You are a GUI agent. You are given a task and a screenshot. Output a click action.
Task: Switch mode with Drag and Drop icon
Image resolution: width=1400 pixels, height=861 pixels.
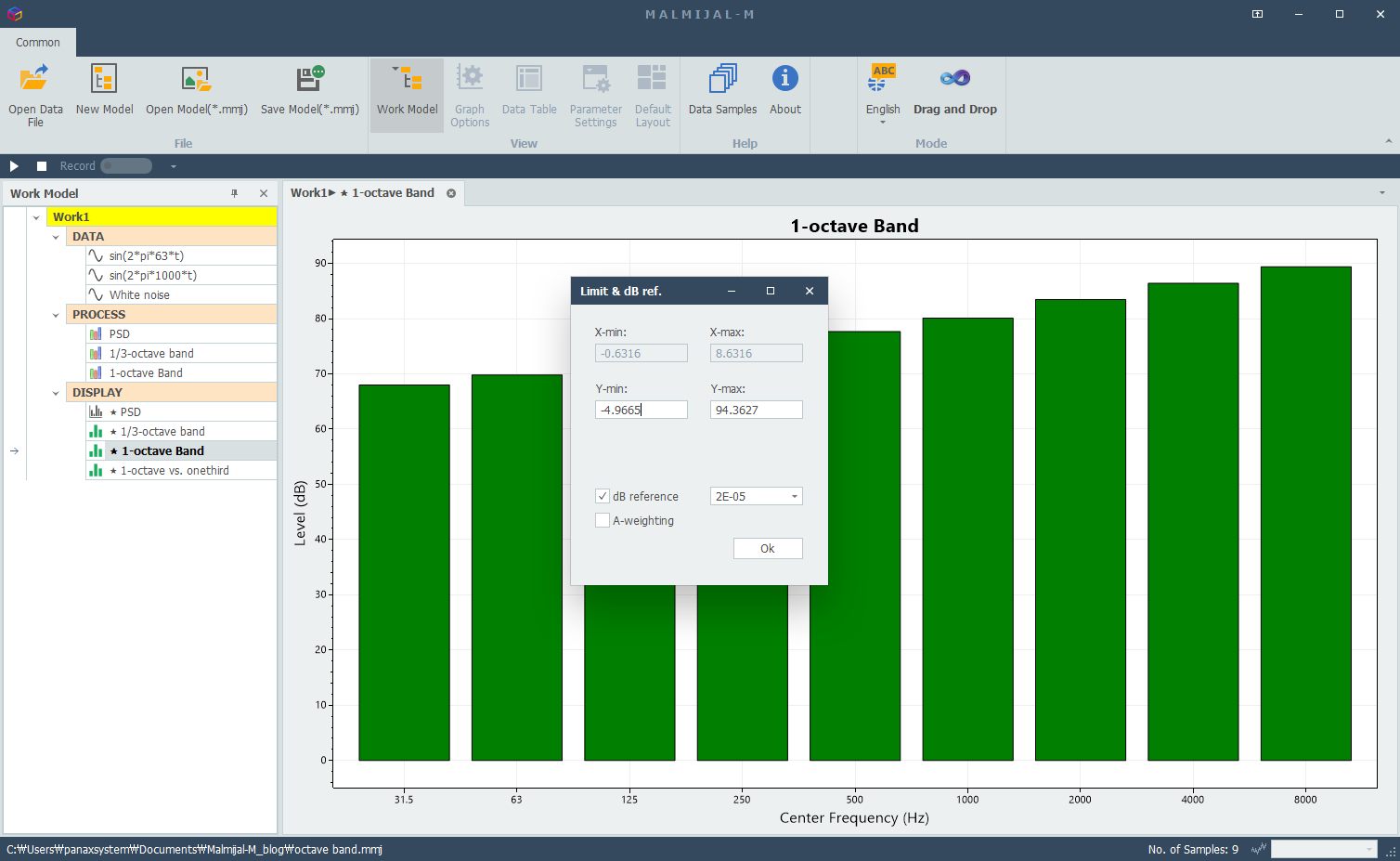tap(954, 79)
